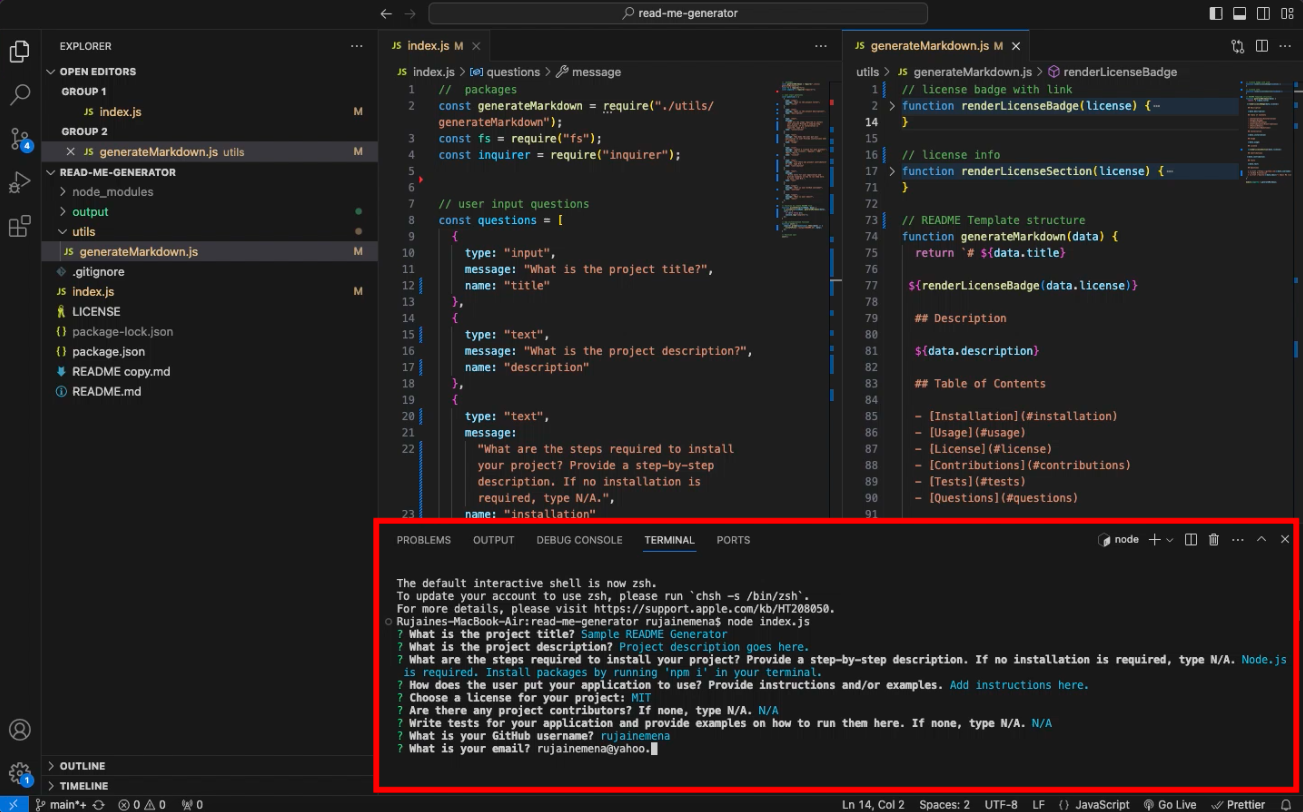This screenshot has height=812, width=1303.
Task: Maximize the terminal panel size
Action: click(x=1262, y=540)
